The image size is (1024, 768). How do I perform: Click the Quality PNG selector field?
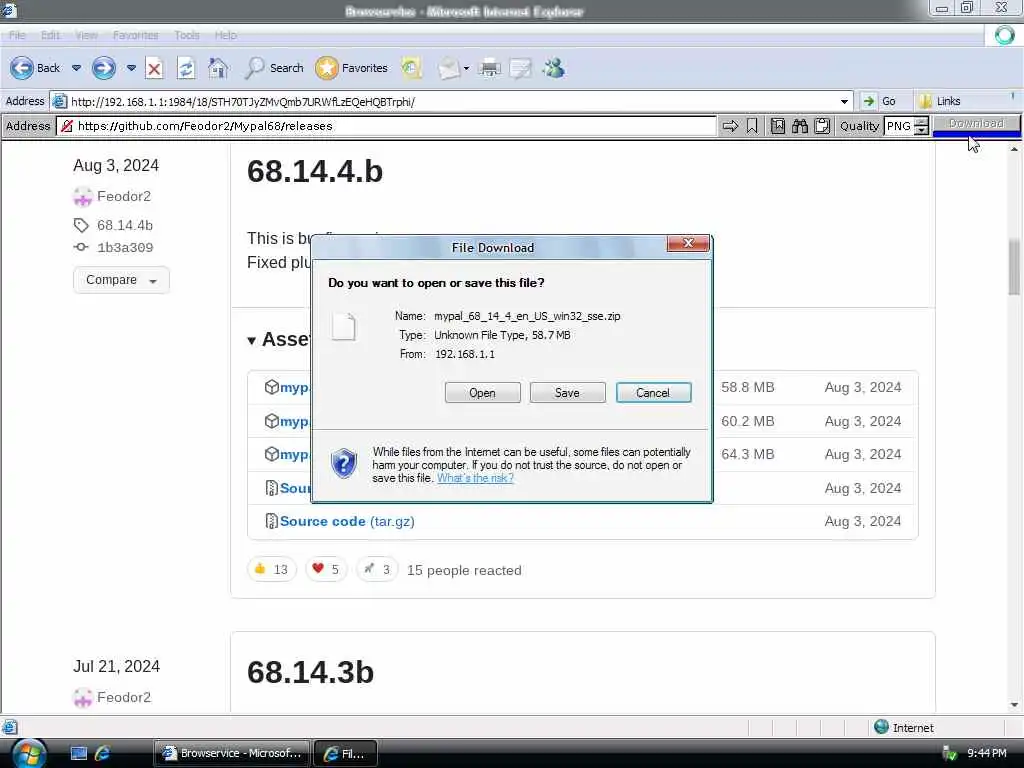899,126
